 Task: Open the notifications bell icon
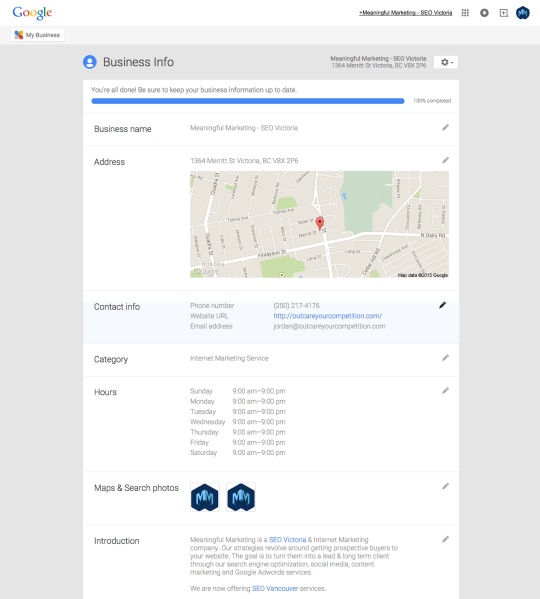(484, 13)
